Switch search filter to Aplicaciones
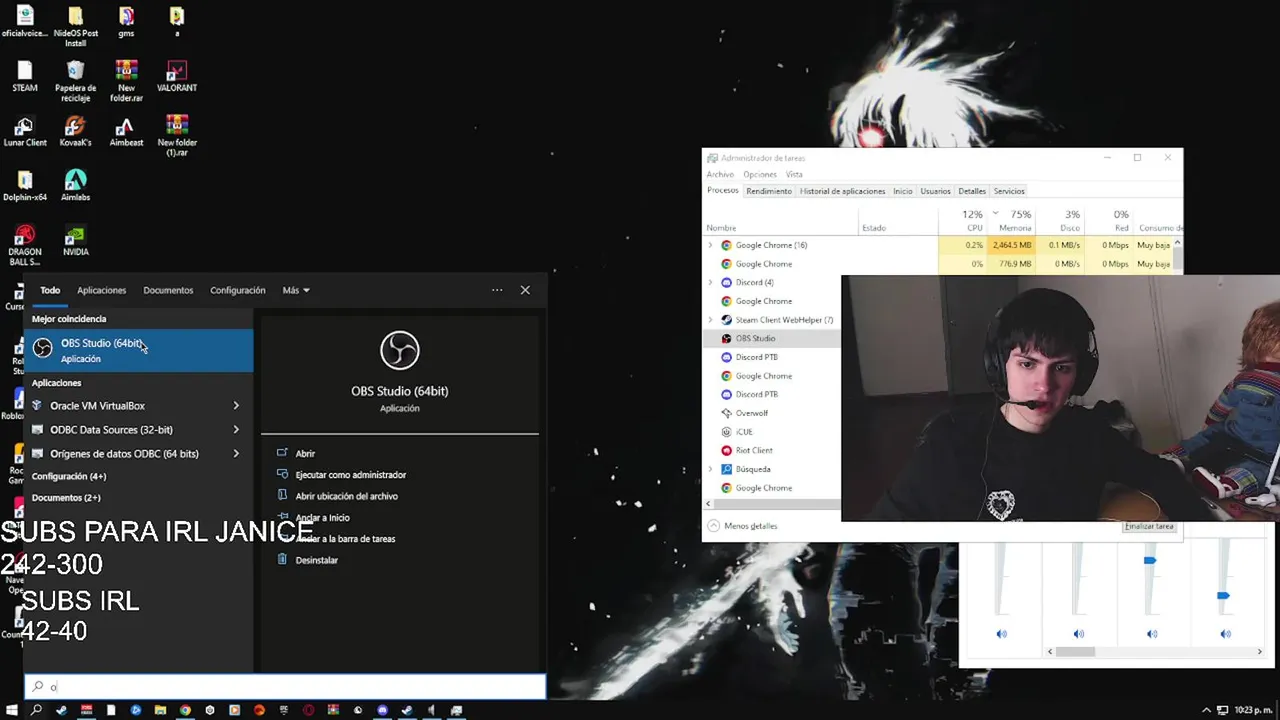The image size is (1280, 720). 102,290
